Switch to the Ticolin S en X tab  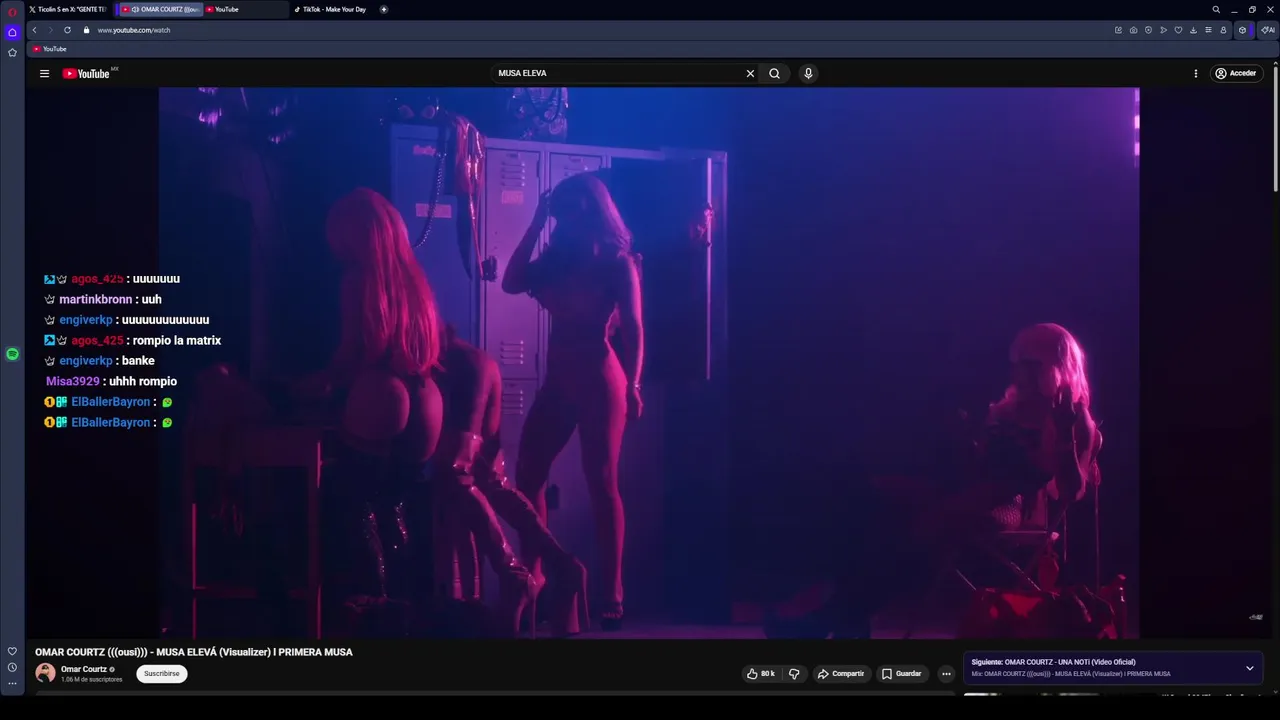point(67,9)
